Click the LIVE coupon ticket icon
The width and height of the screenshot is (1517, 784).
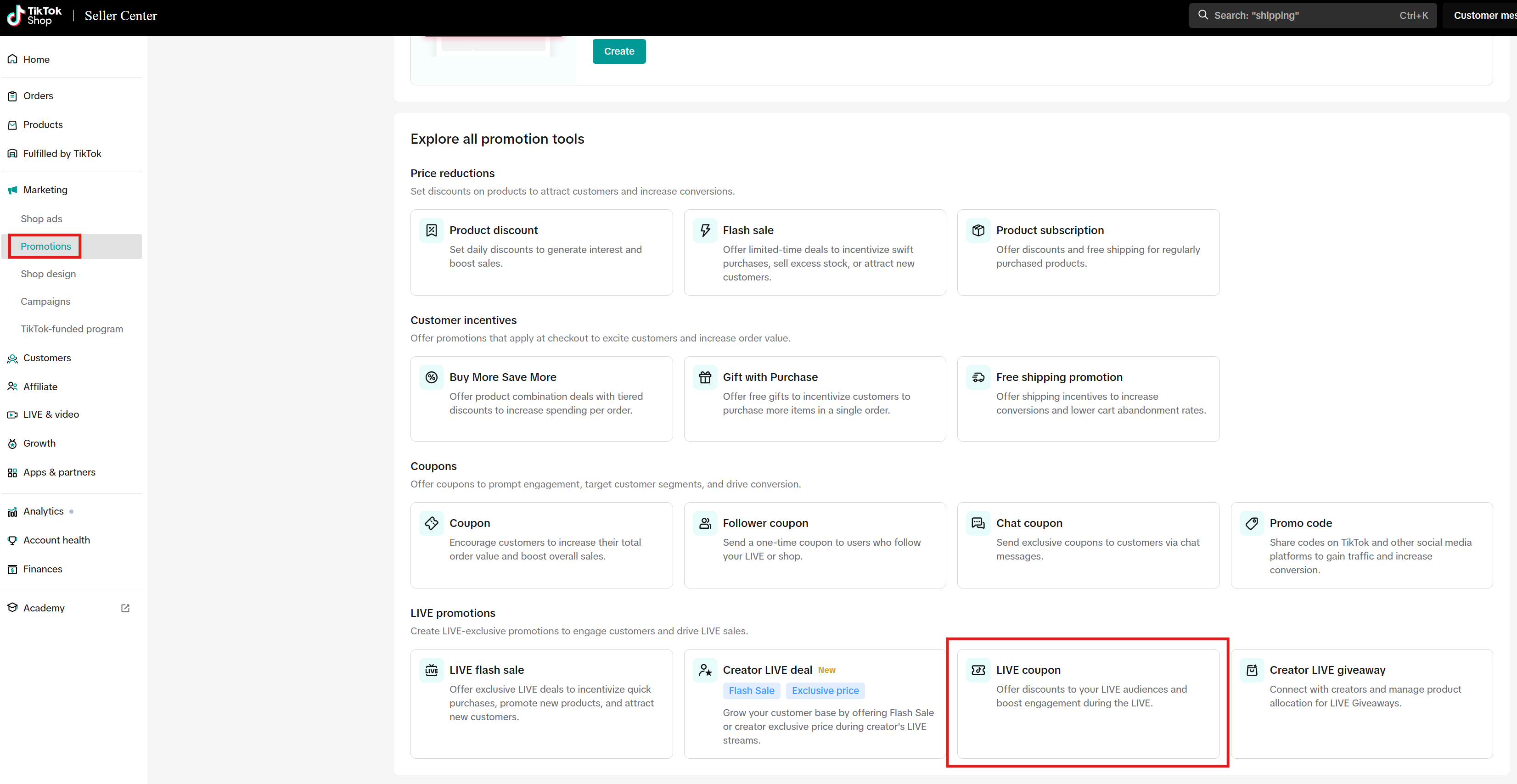point(978,670)
